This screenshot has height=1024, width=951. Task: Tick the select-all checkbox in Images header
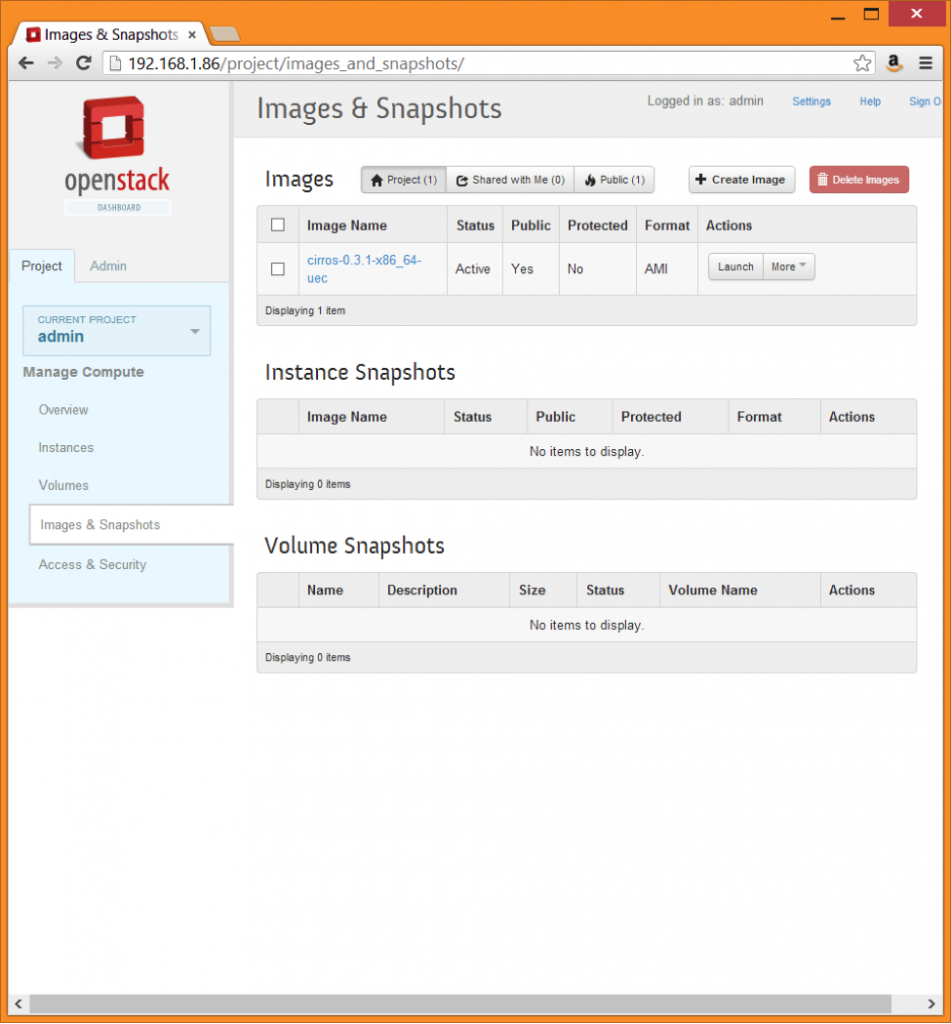tap(278, 225)
